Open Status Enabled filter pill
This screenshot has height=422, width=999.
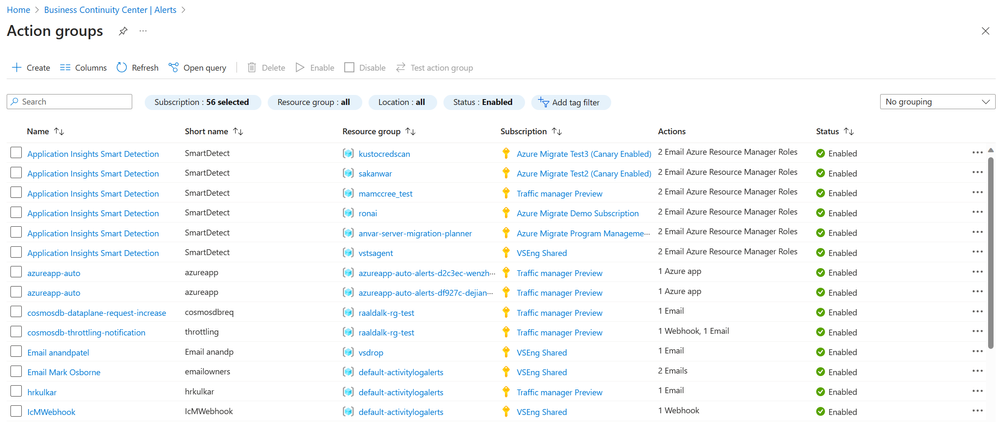pyautogui.click(x=484, y=102)
